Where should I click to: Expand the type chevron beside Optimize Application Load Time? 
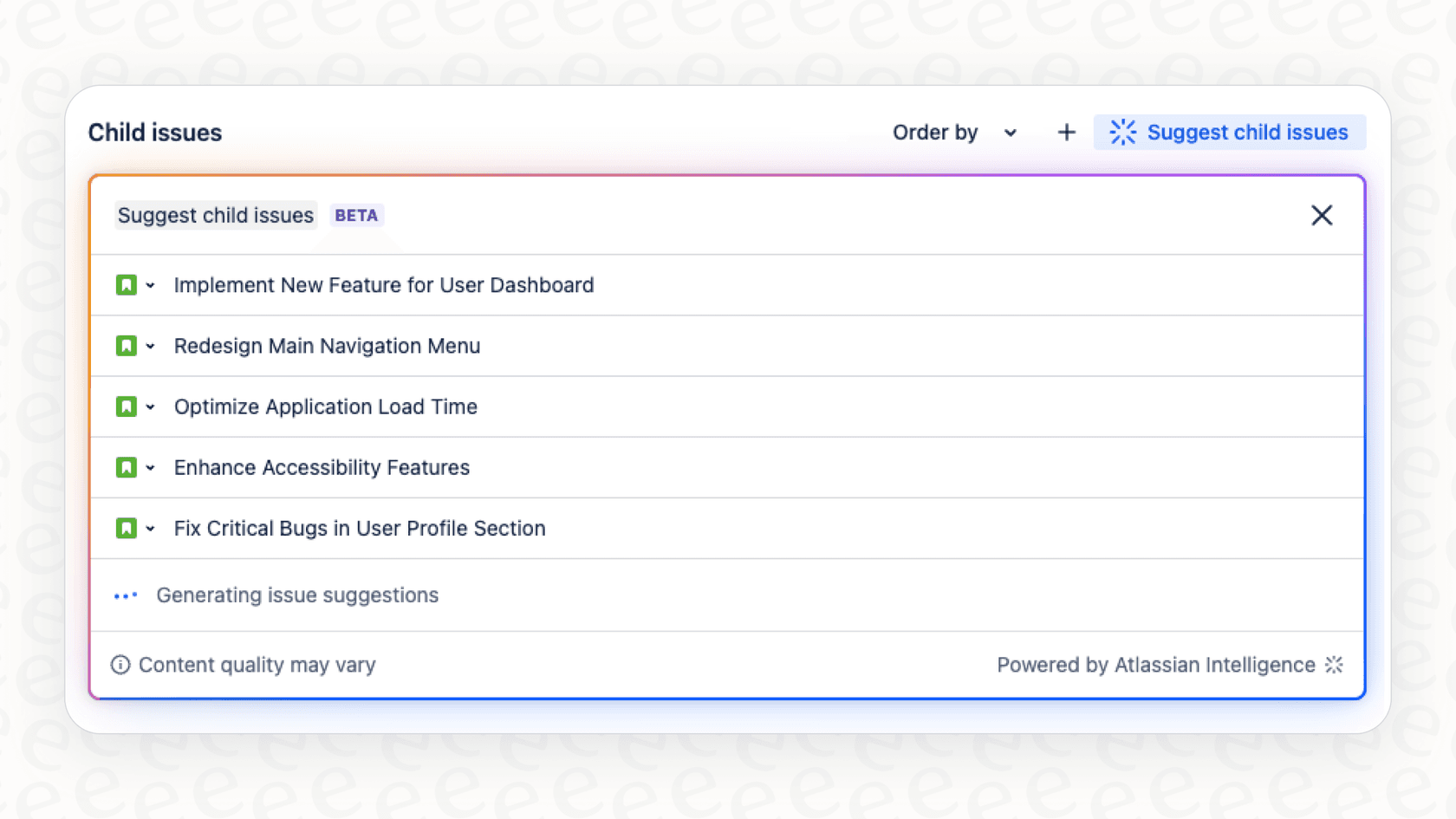151,406
